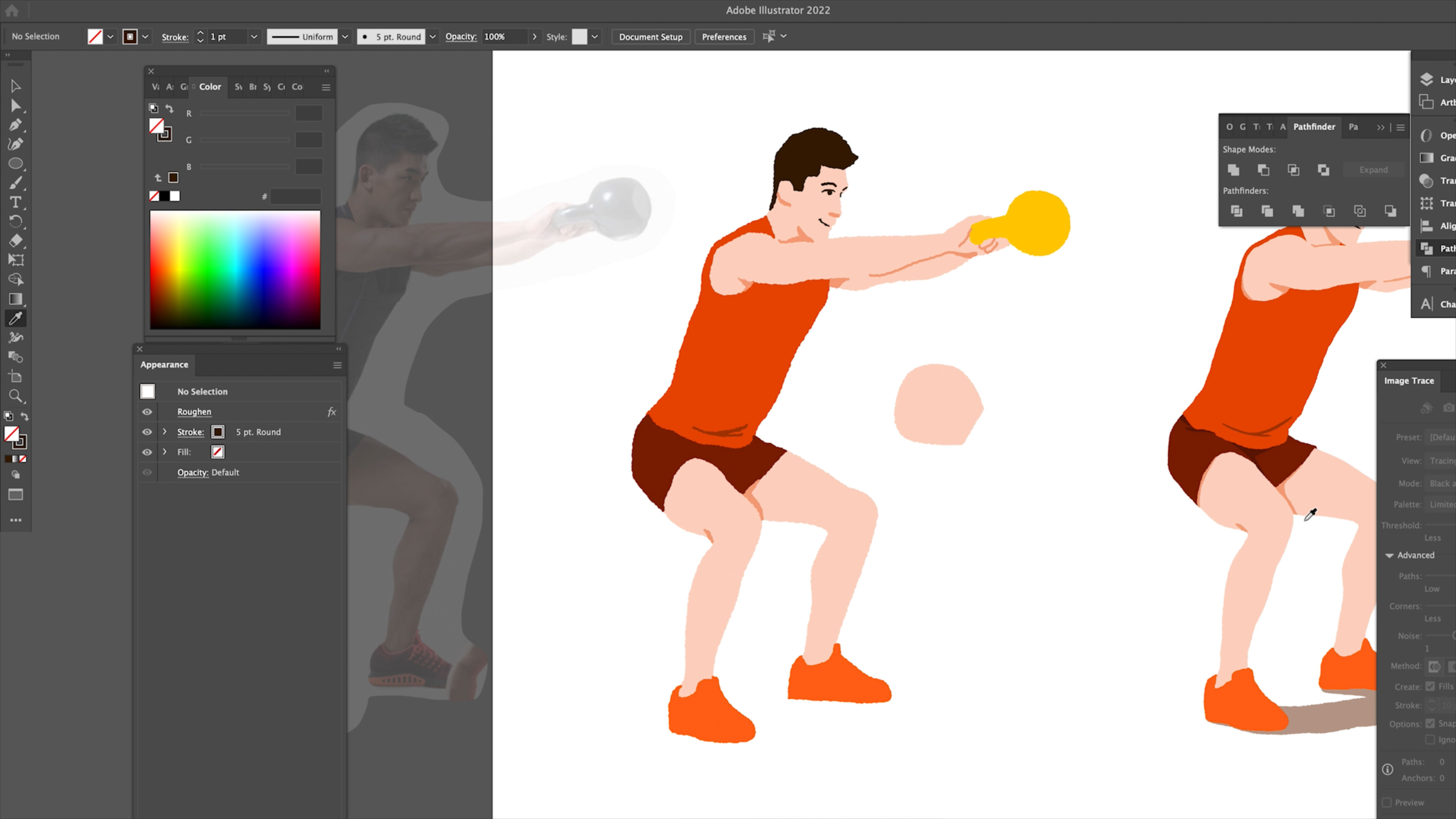Toggle the Fills checkbox in Image Trace

pyautogui.click(x=1430, y=686)
